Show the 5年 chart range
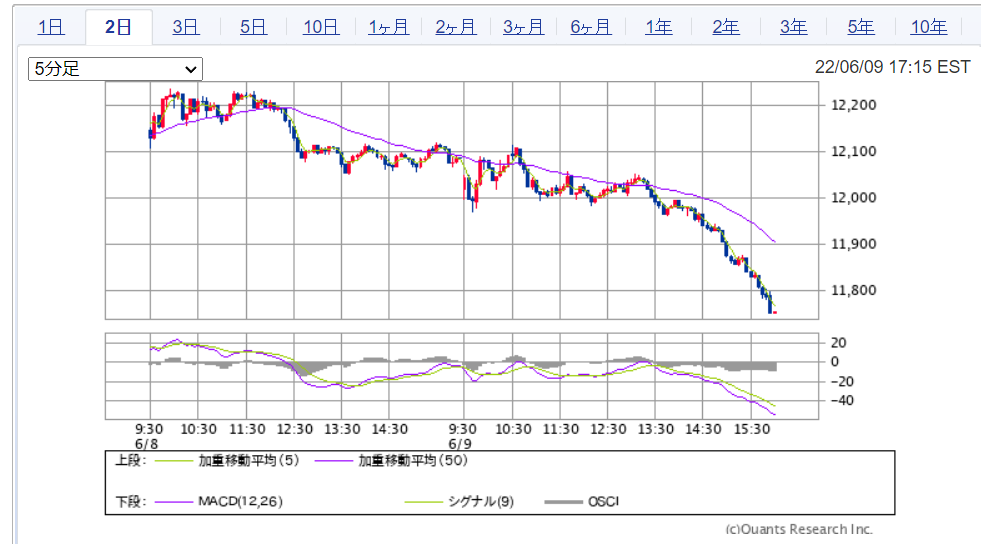The width and height of the screenshot is (981, 544). [x=860, y=27]
